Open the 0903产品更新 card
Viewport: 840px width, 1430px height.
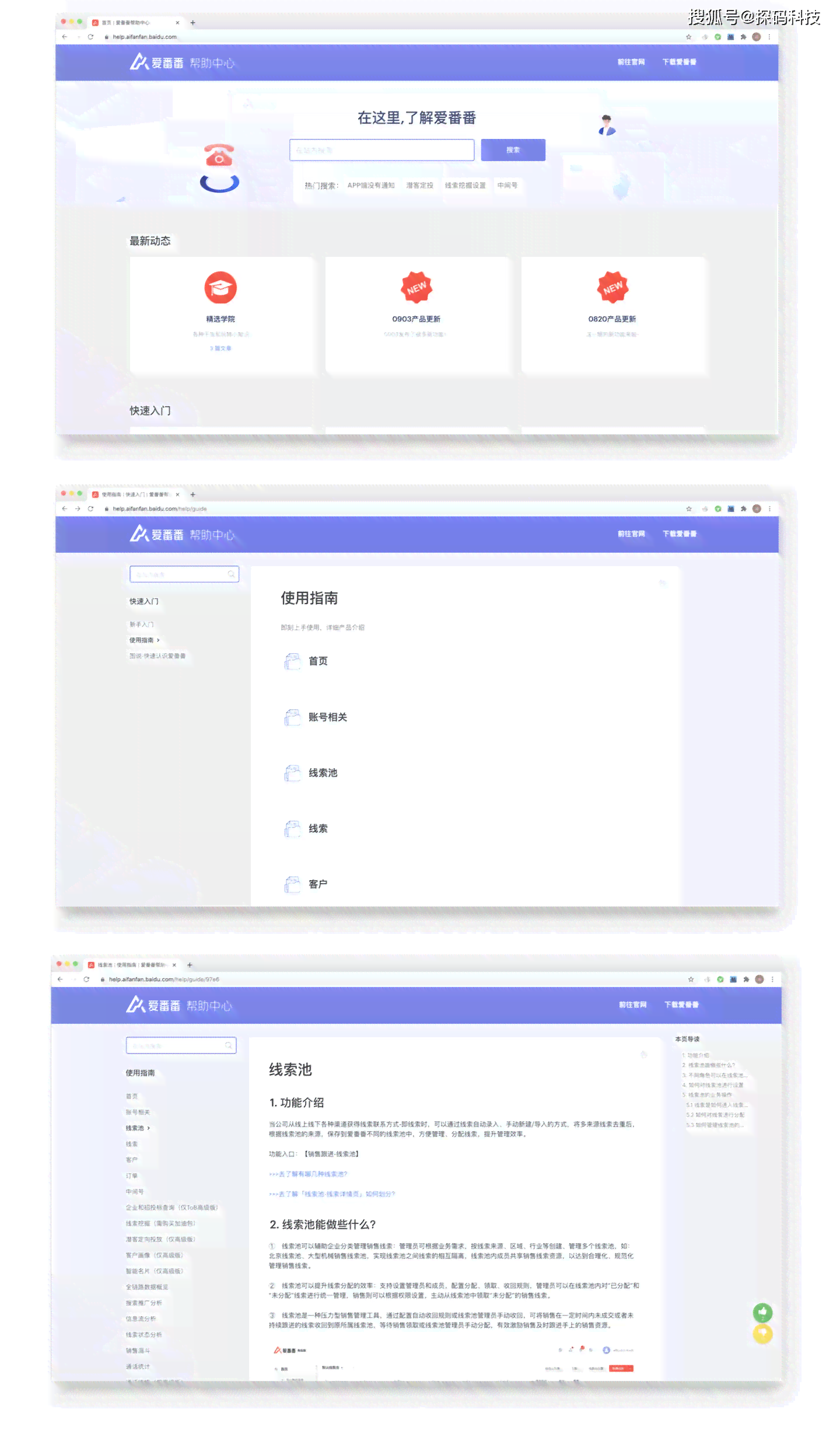416,315
